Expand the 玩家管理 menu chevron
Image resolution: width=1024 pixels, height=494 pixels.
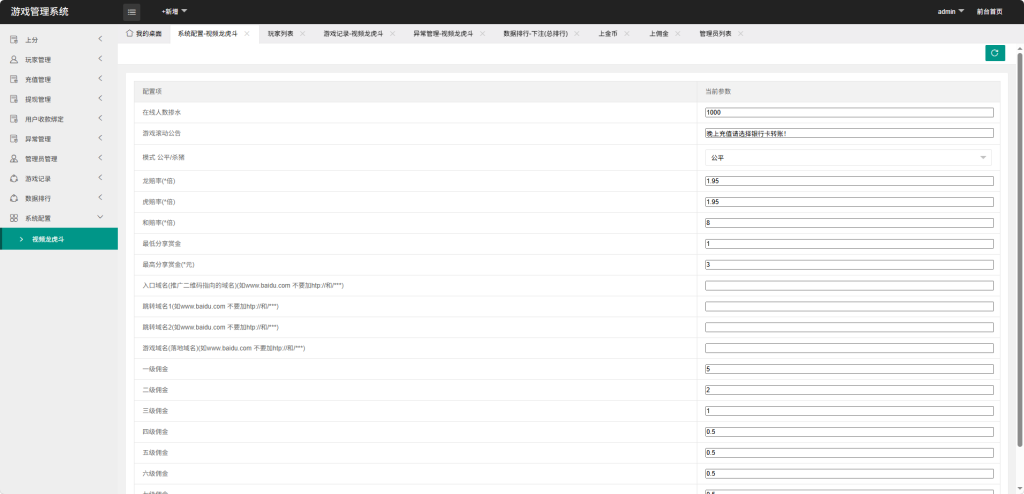pos(101,59)
